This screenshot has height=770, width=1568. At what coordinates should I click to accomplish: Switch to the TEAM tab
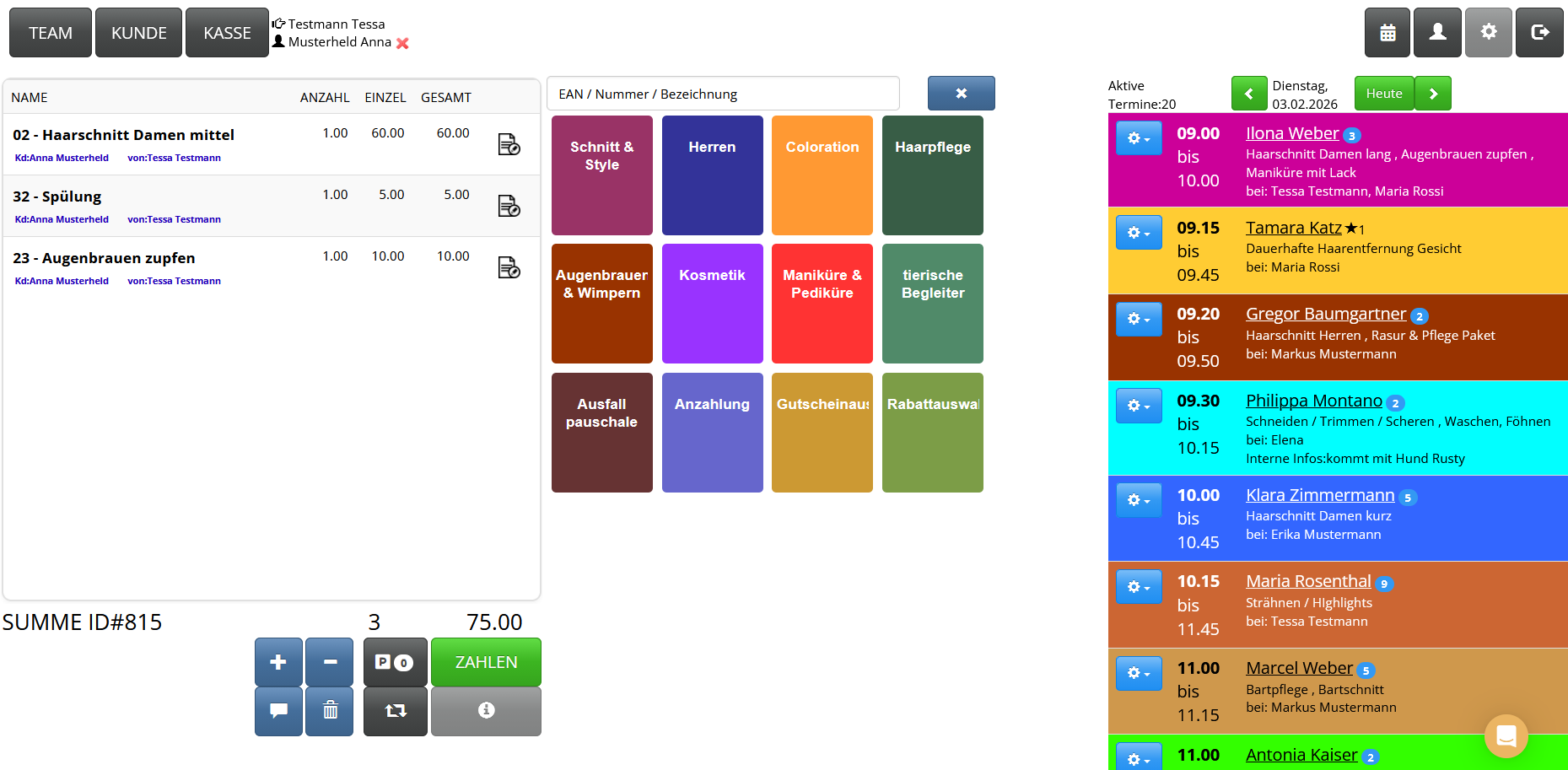[x=51, y=33]
